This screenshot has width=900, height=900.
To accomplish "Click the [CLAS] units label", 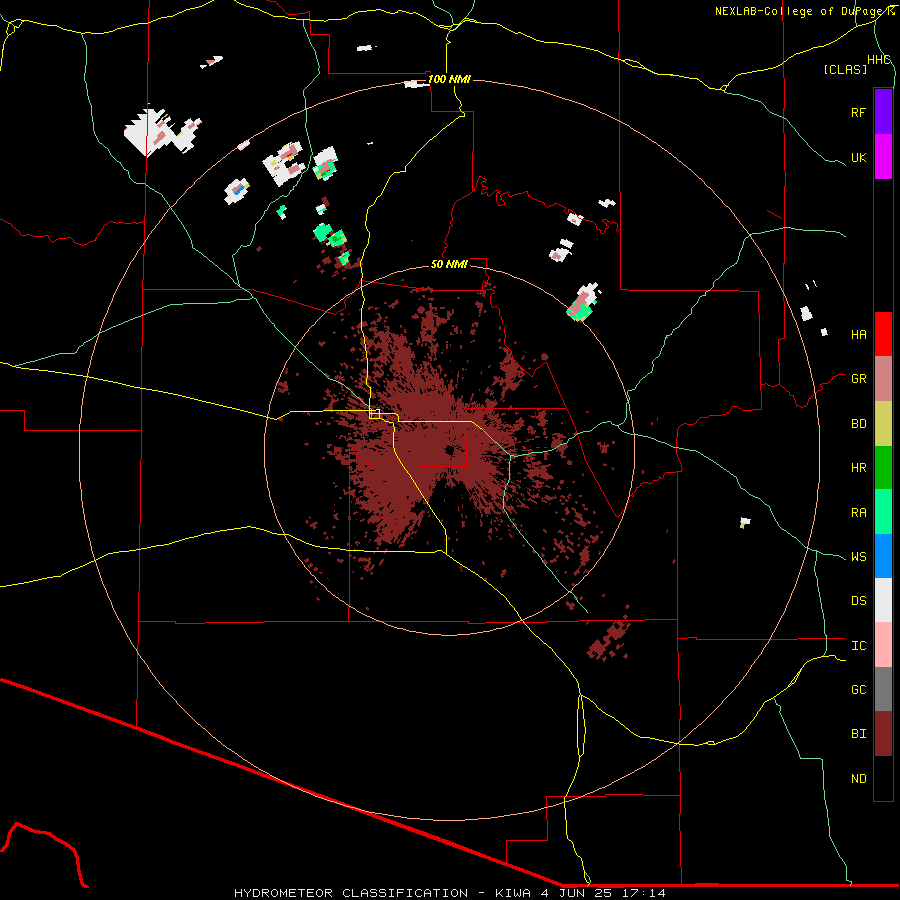I will [x=845, y=70].
